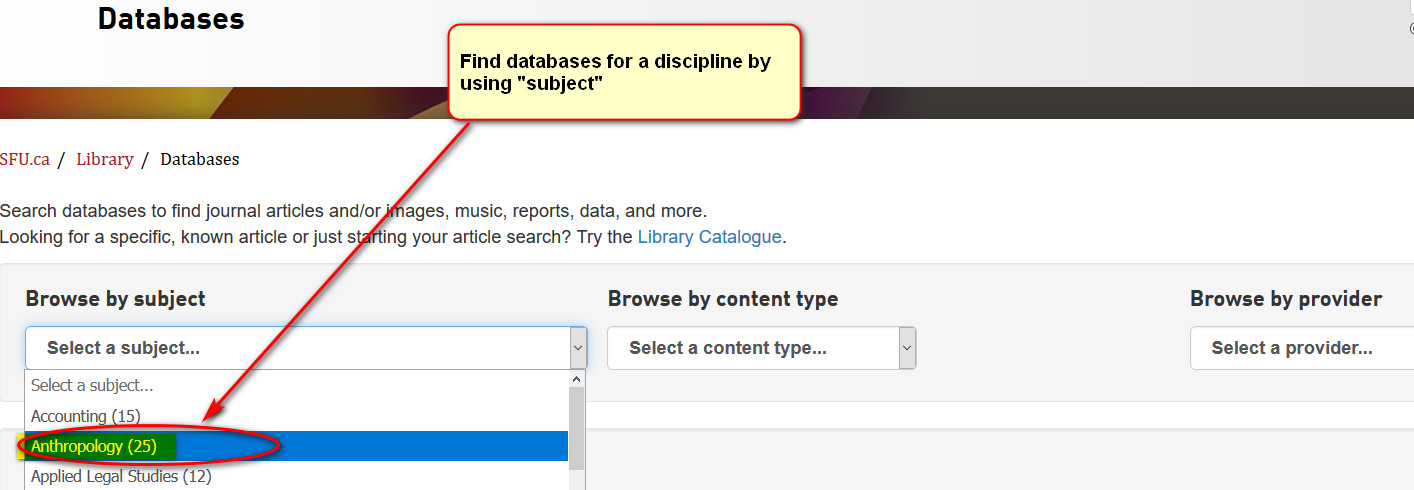Open the Select a content type dropdown
The image size is (1414, 490).
tap(761, 348)
